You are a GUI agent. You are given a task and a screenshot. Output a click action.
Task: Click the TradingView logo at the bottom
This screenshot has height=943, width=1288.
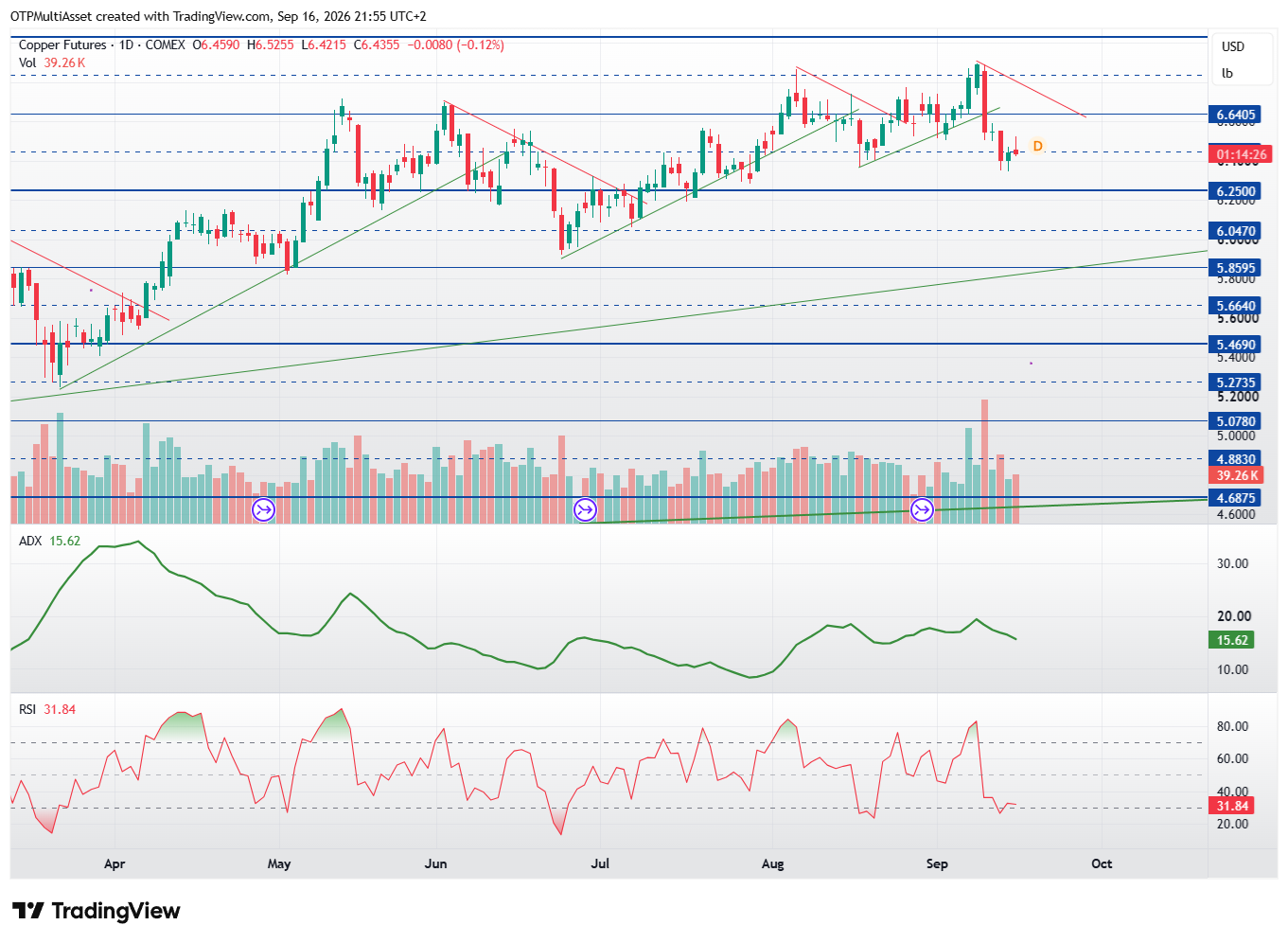tap(96, 911)
